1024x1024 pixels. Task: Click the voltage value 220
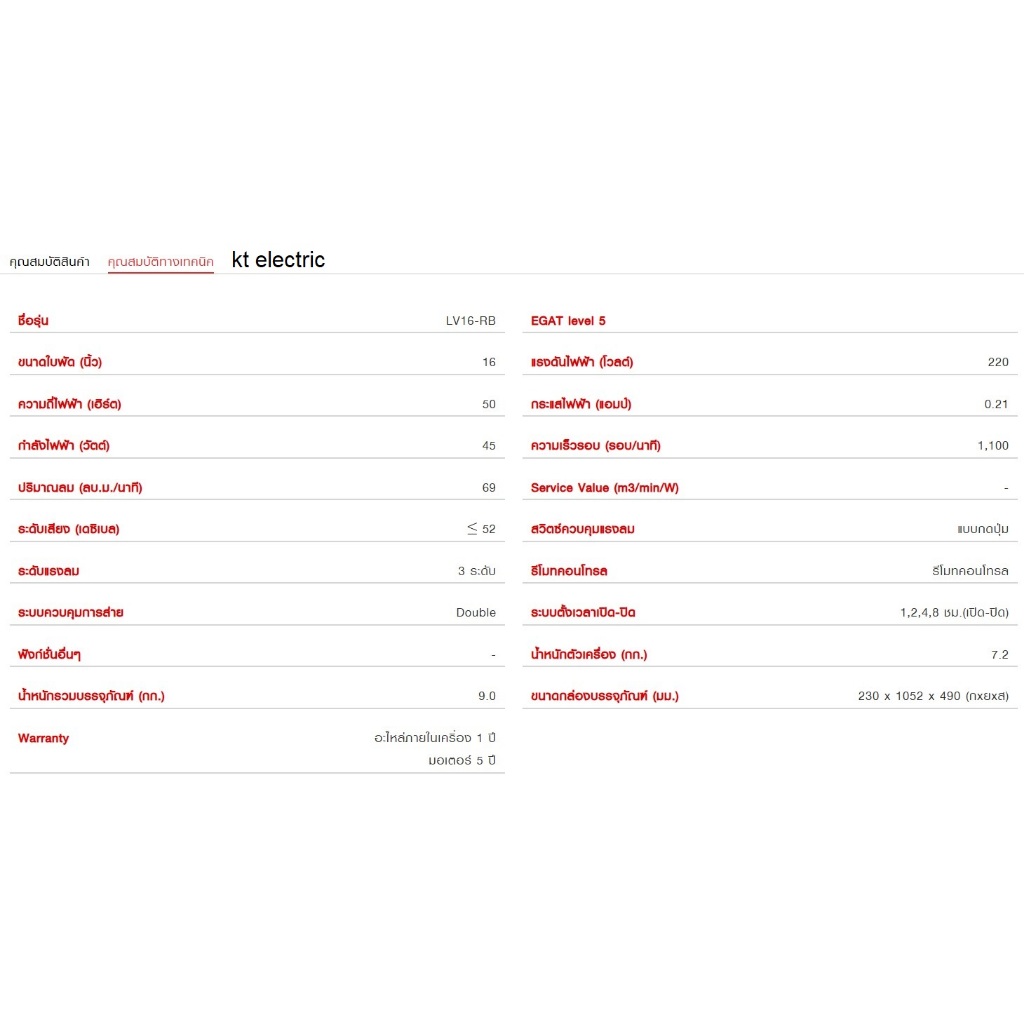coord(998,362)
